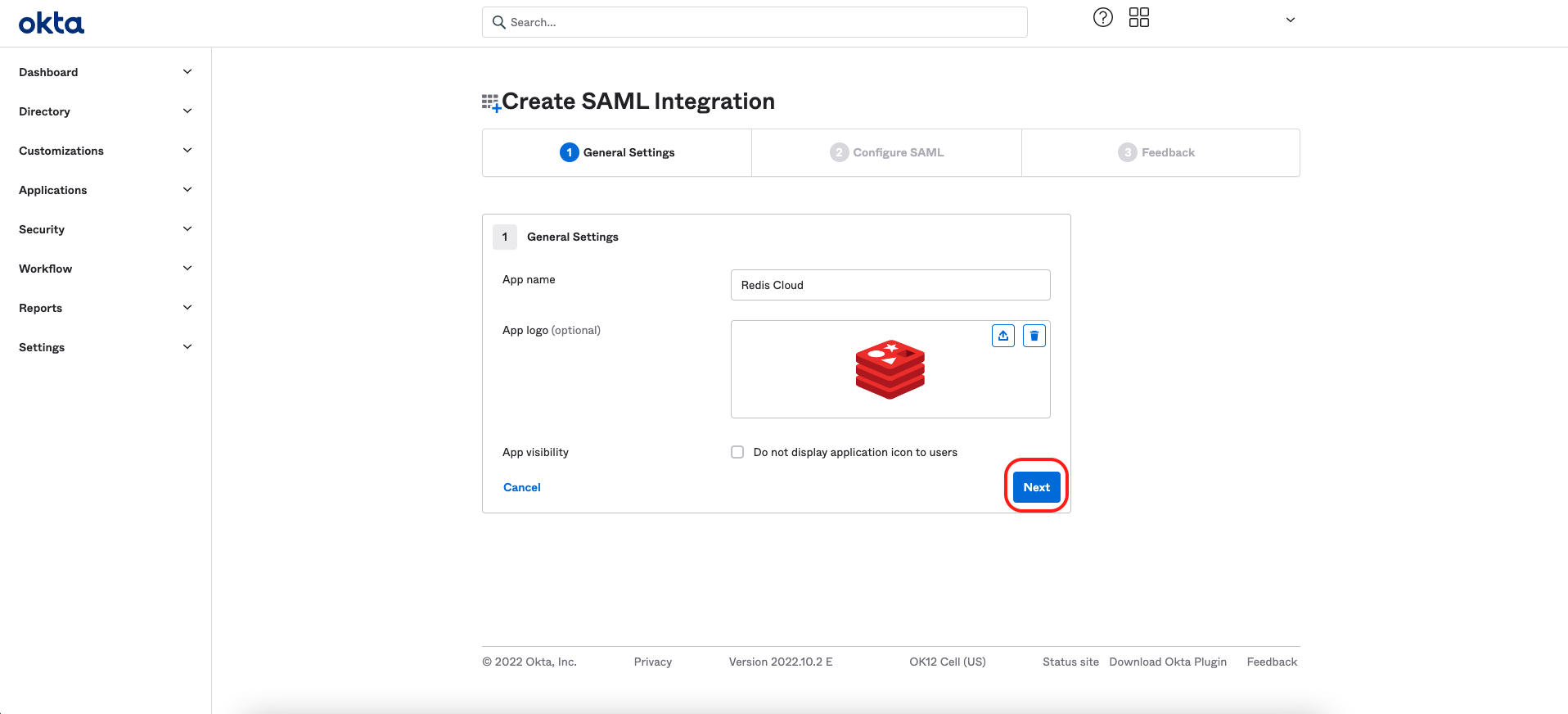Image resolution: width=1568 pixels, height=714 pixels.
Task: Click the search magnifier icon
Action: pyautogui.click(x=498, y=22)
